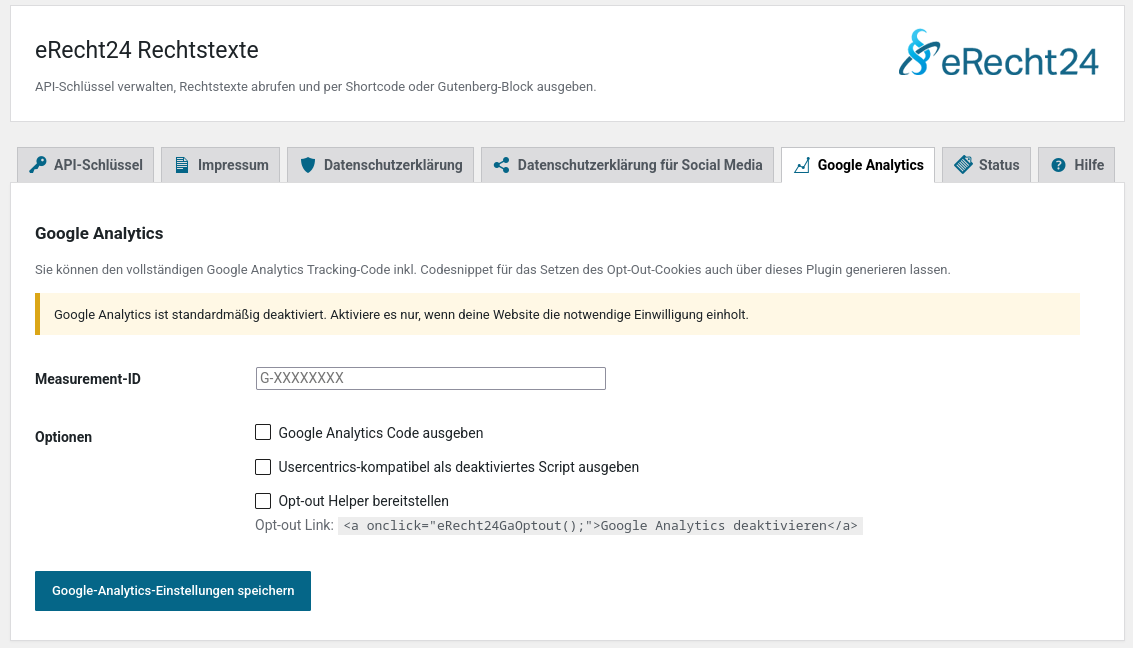Switch to the Impressum tab
This screenshot has width=1133, height=648.
click(220, 165)
